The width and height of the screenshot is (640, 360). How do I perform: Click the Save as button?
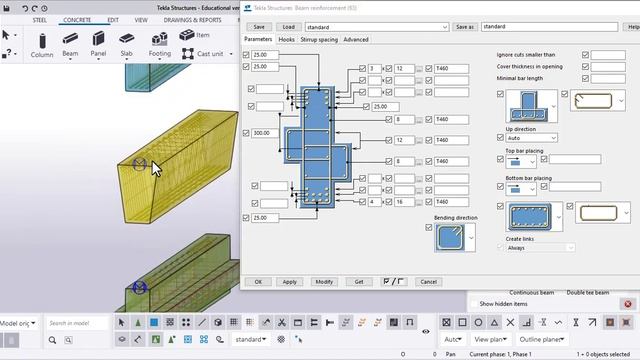(465, 27)
